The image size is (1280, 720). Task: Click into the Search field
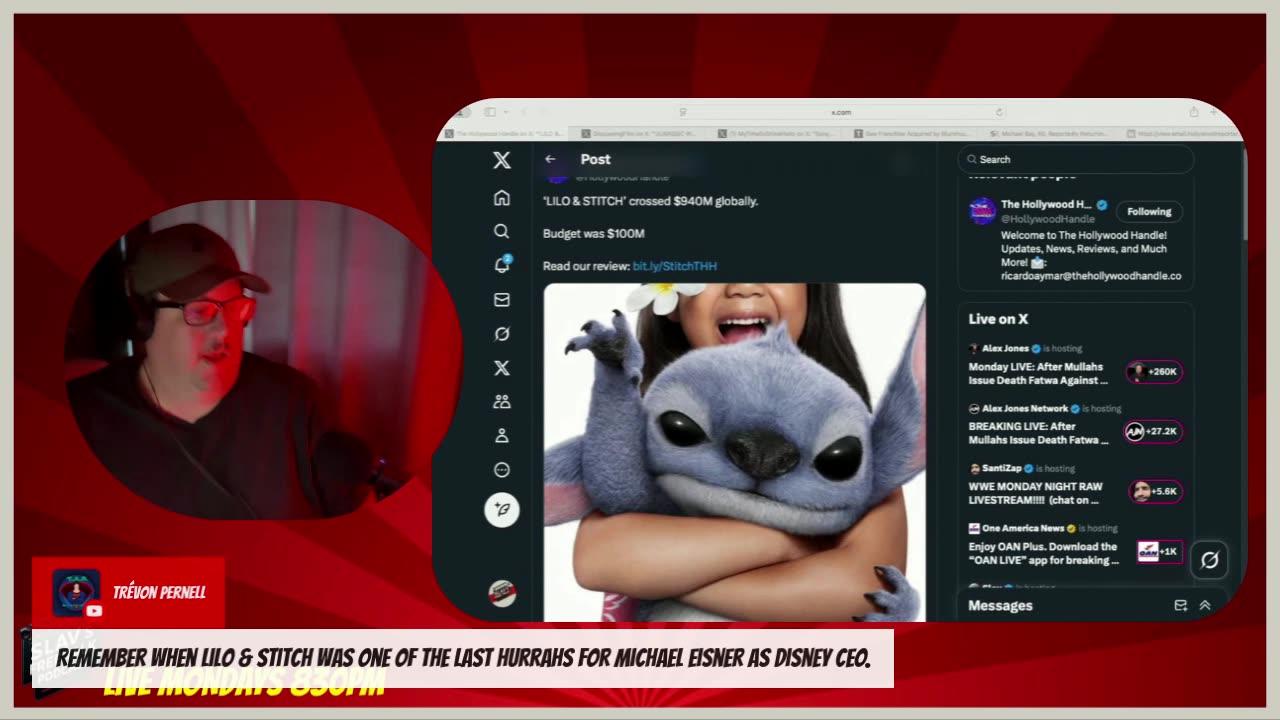[1076, 159]
